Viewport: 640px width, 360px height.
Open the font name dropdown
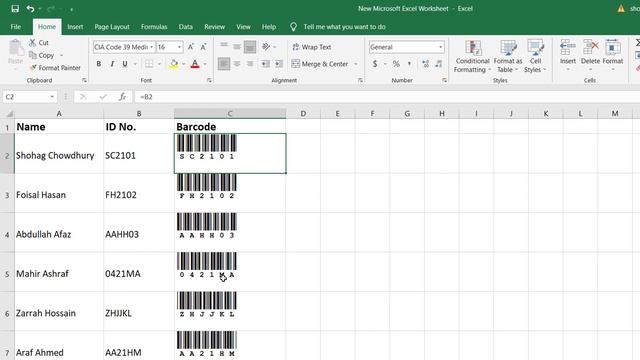point(151,47)
